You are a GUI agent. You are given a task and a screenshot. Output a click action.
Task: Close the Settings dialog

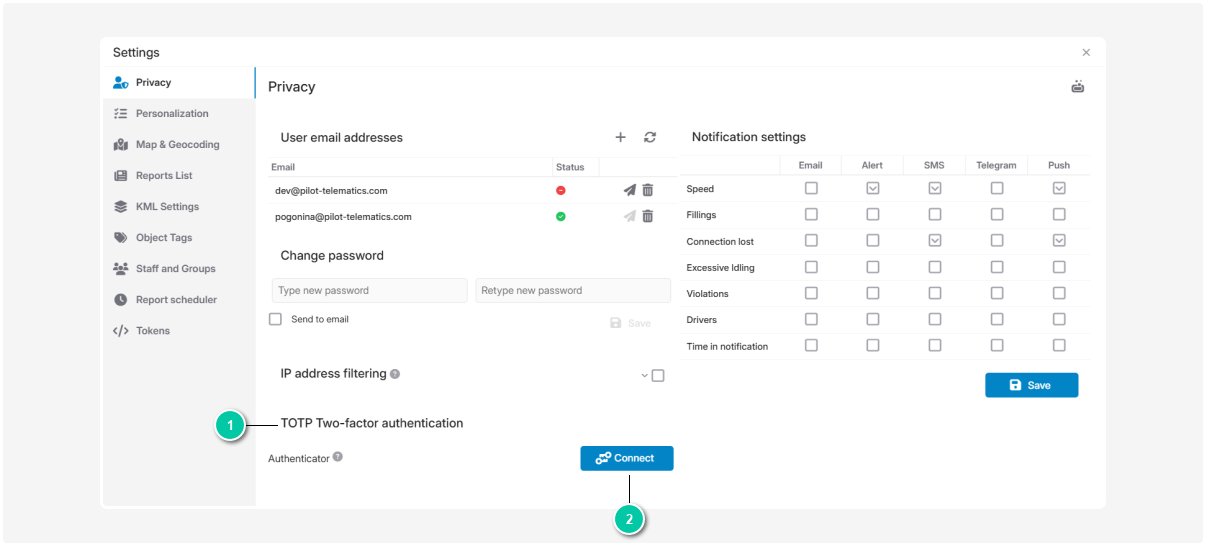1086,53
